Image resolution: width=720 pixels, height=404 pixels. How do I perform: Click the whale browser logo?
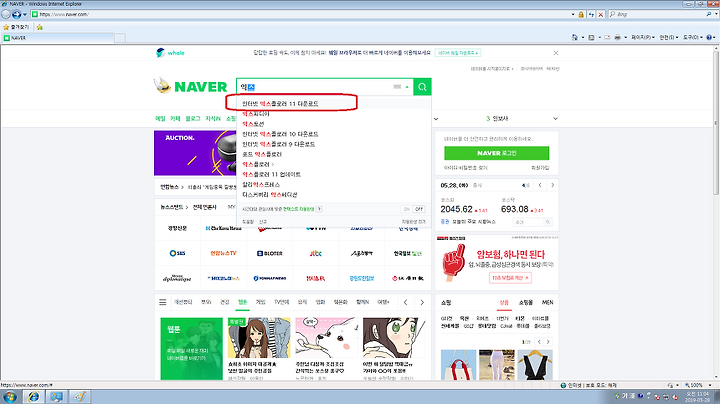[x=170, y=53]
